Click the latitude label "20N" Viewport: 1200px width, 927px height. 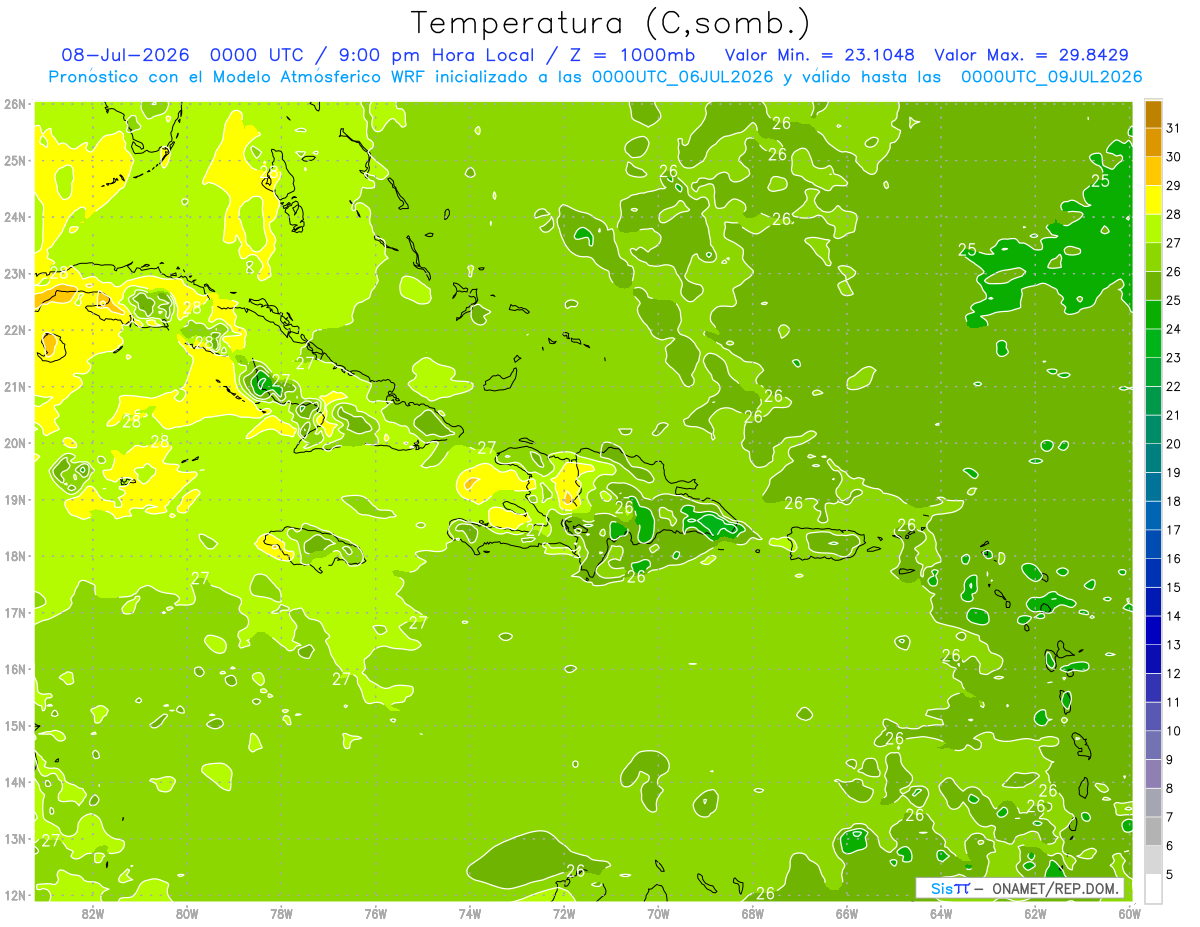[15, 443]
